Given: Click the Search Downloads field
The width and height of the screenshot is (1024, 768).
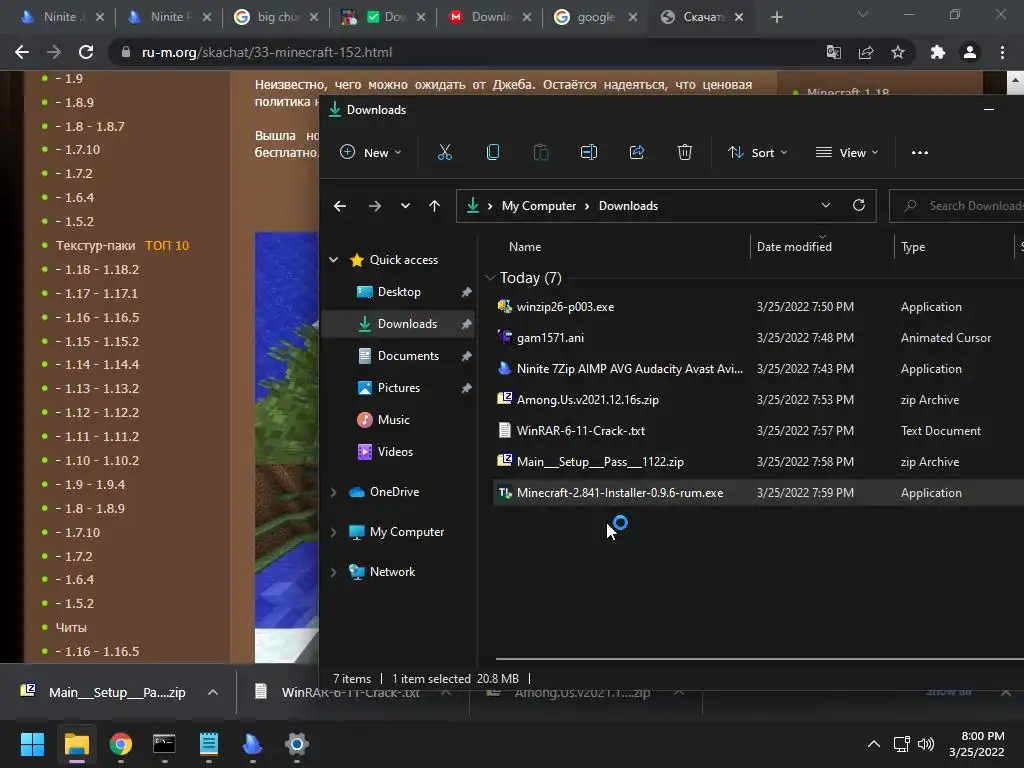Looking at the screenshot, I should point(957,206).
